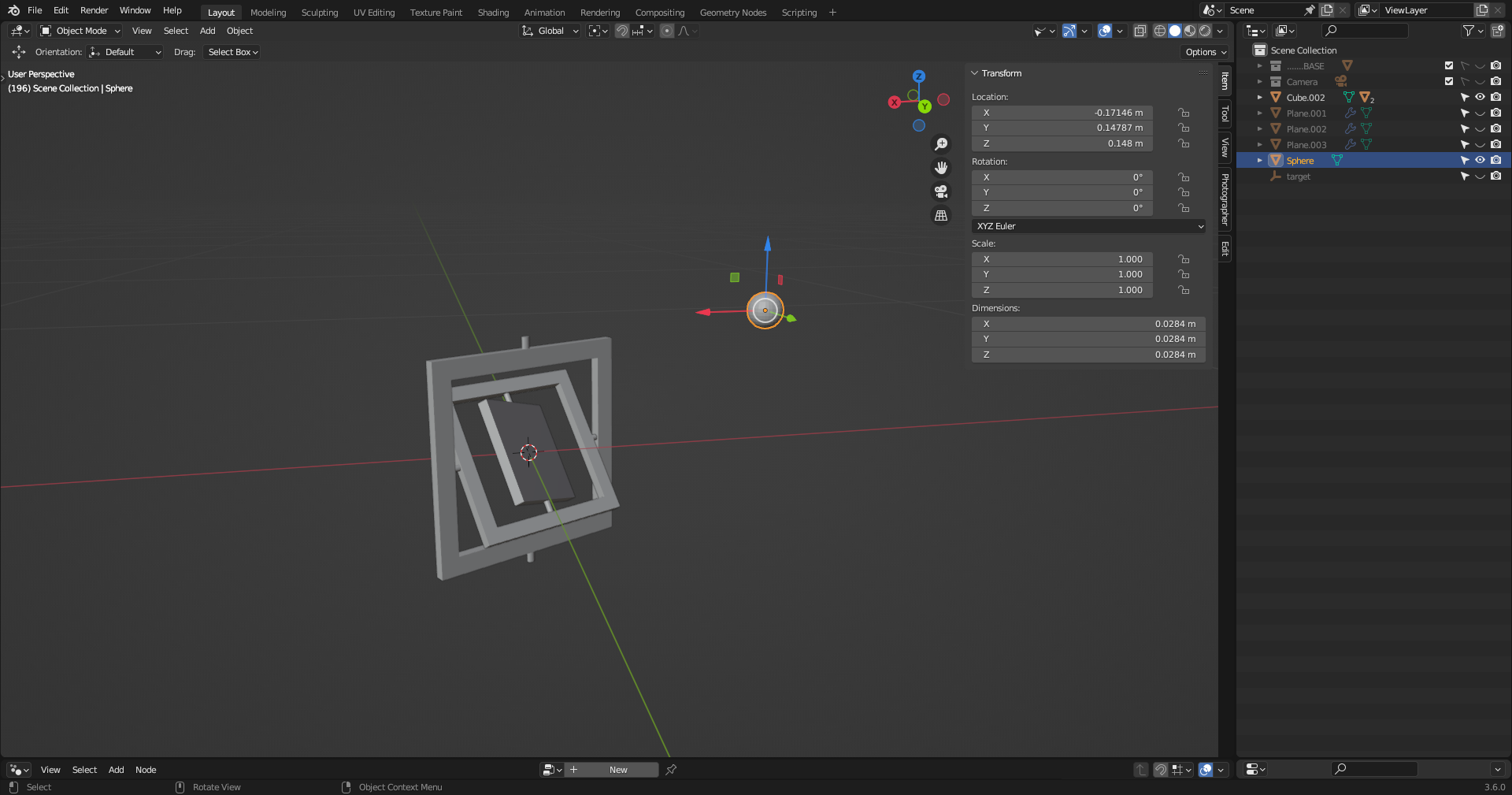Open XYZ Euler rotation mode dropdown
This screenshot has width=1512, height=795.
pyautogui.click(x=1088, y=226)
